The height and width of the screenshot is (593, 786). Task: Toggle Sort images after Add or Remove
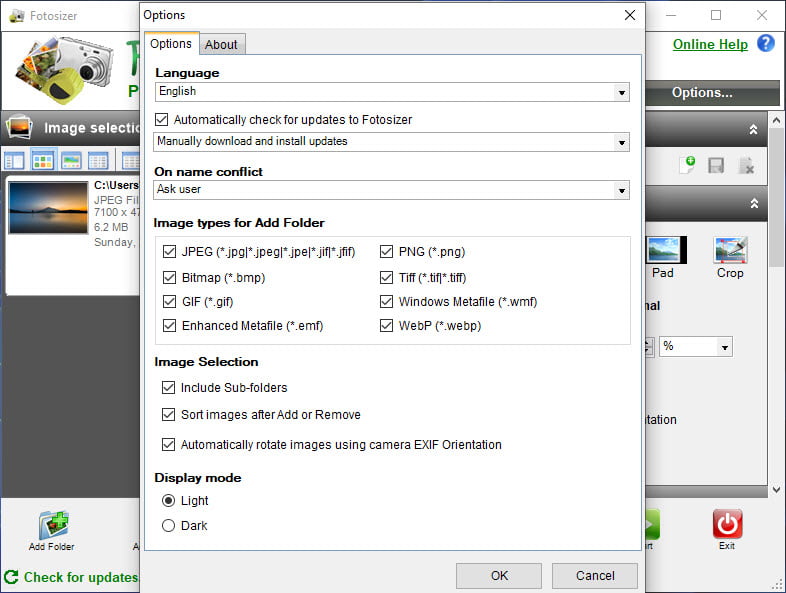pyautogui.click(x=168, y=415)
